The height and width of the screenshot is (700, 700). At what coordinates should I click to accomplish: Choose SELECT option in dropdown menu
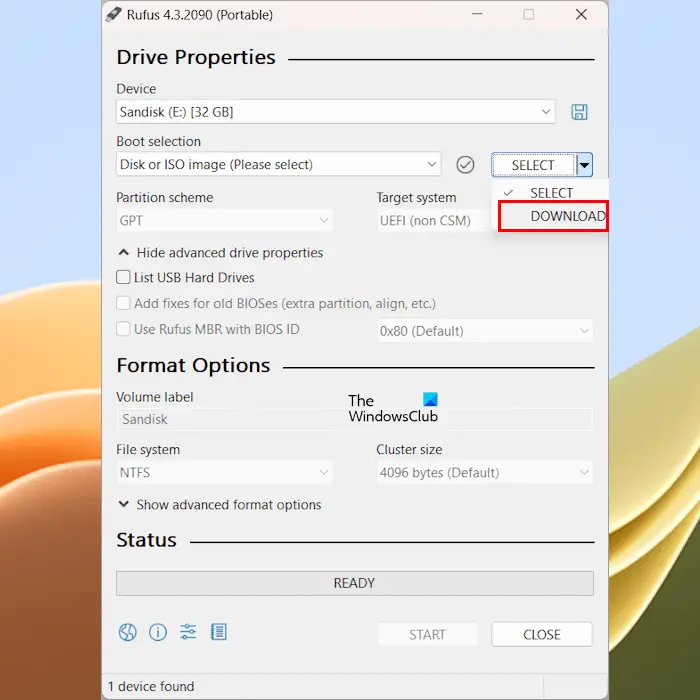(551, 193)
